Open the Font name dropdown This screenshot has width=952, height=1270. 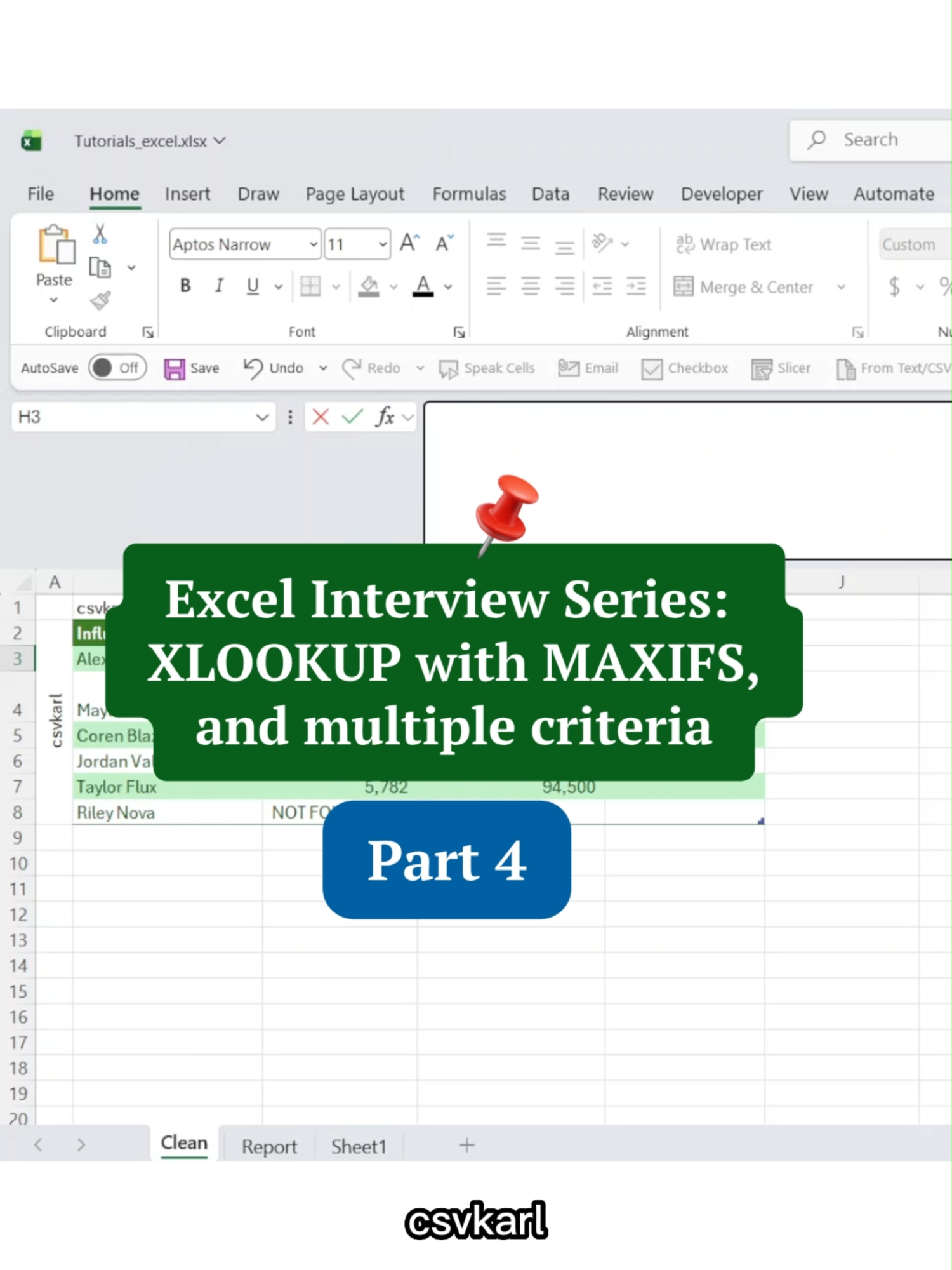tap(313, 244)
